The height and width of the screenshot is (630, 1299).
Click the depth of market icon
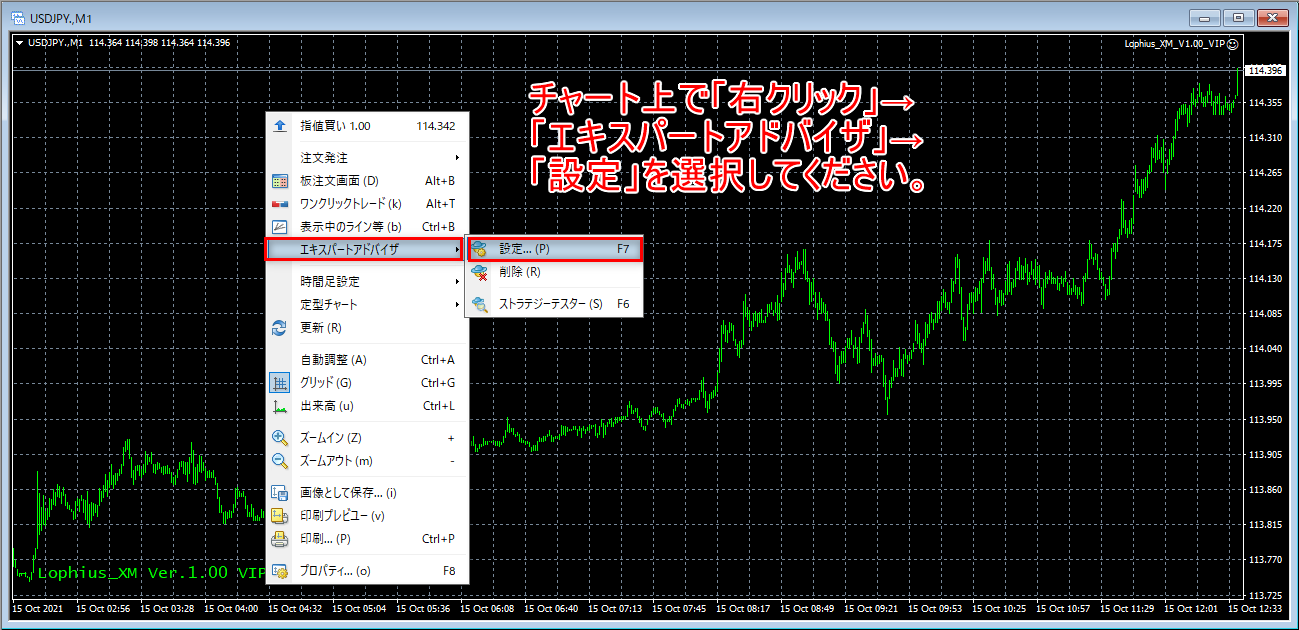coord(280,181)
